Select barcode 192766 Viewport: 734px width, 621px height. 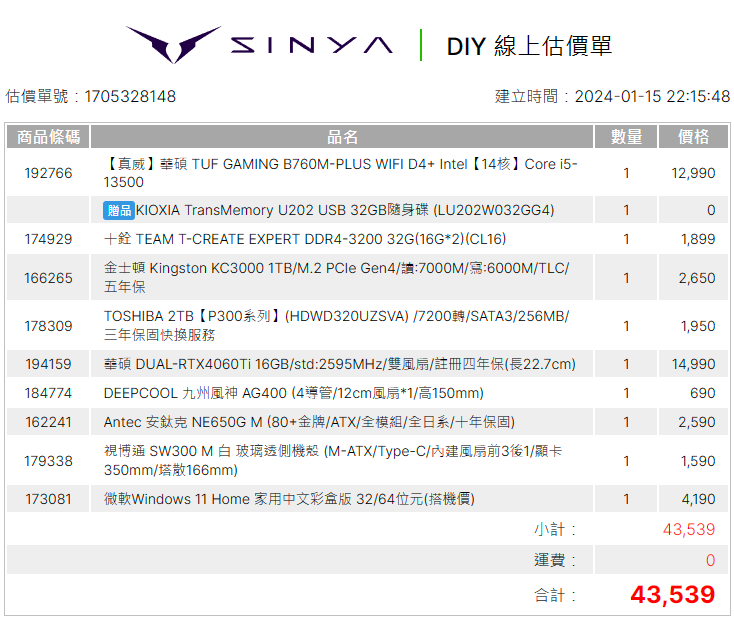click(48, 173)
